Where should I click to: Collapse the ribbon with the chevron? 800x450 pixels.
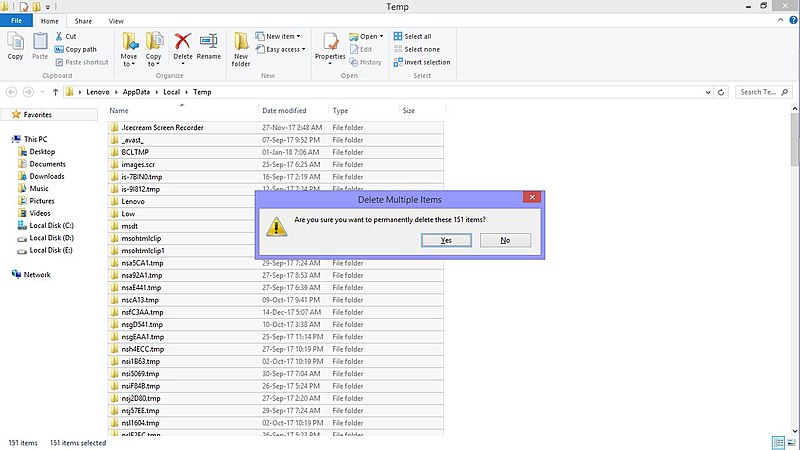(x=781, y=20)
